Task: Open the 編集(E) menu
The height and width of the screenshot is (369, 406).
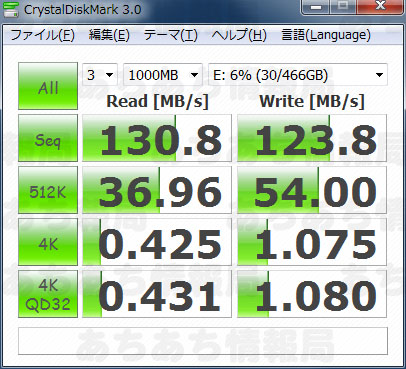Action: point(109,35)
